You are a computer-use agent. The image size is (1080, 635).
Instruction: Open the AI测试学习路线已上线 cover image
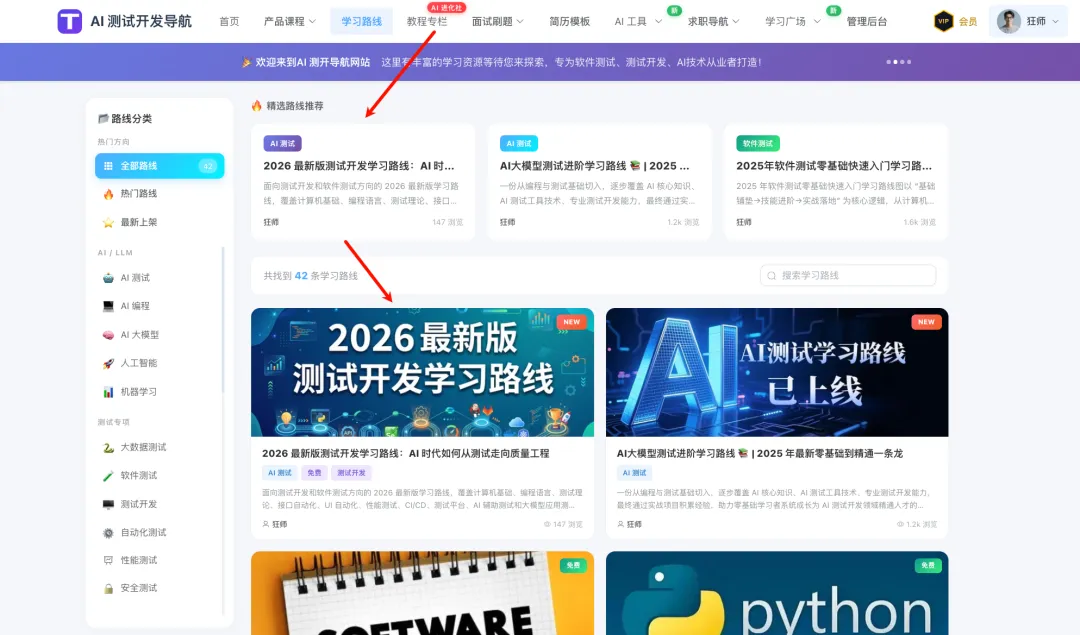click(x=777, y=372)
